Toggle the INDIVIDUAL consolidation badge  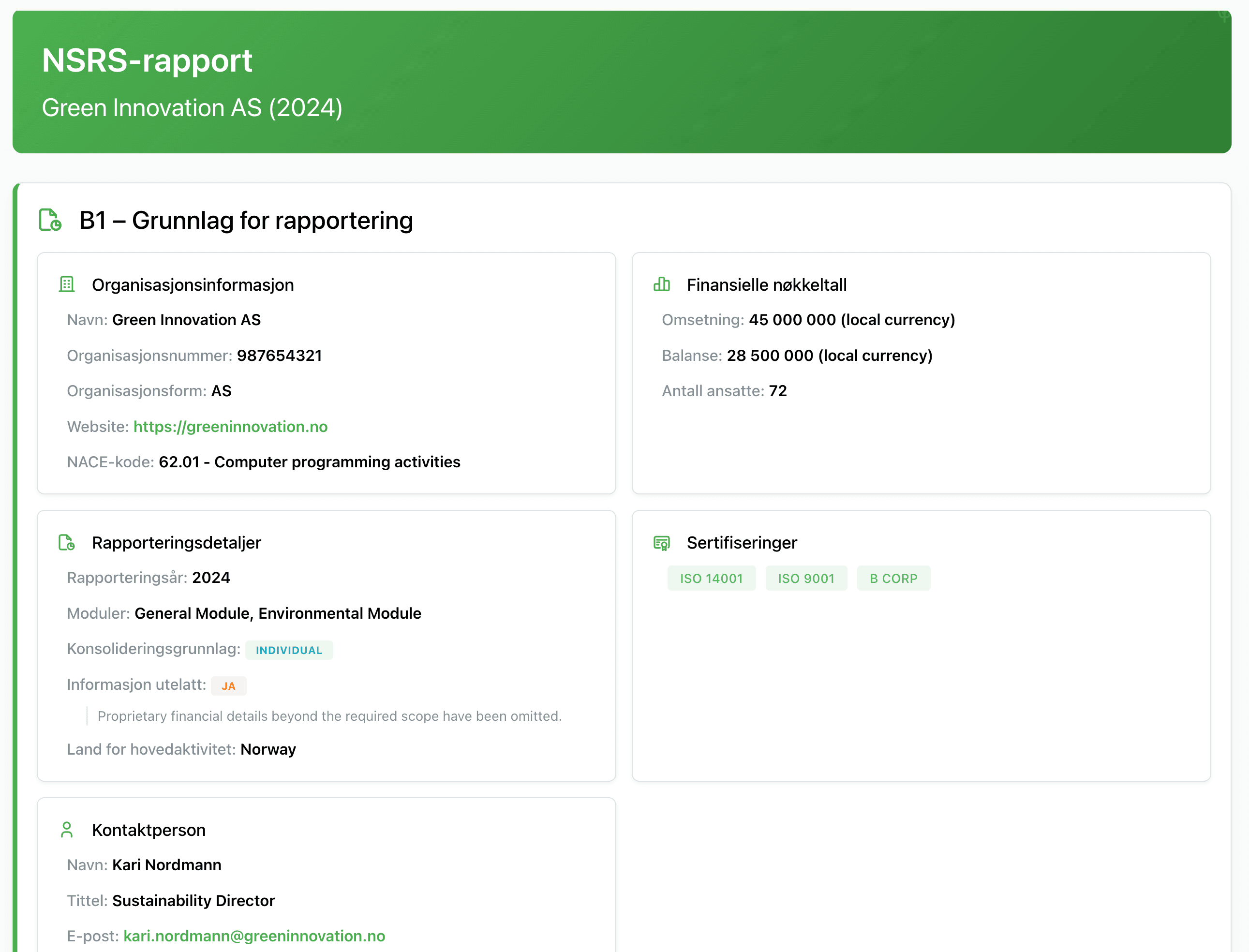pos(289,649)
